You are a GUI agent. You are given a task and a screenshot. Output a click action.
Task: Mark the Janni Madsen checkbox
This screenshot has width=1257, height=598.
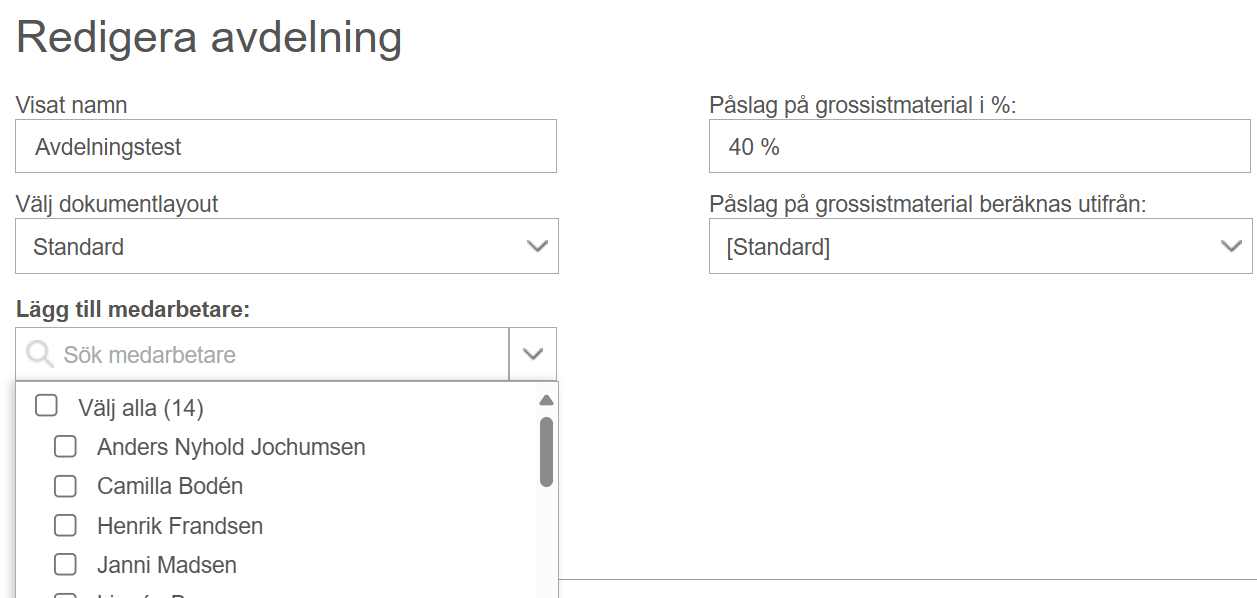(x=65, y=565)
